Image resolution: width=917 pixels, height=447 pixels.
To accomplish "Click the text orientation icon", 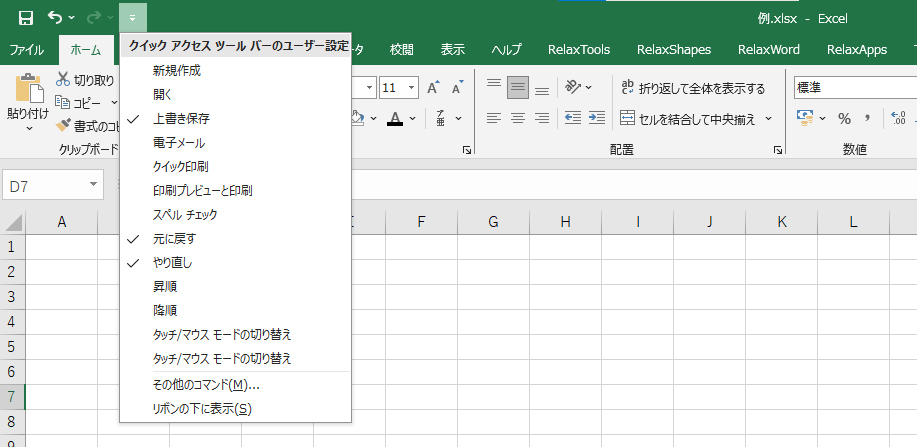I will tap(572, 88).
